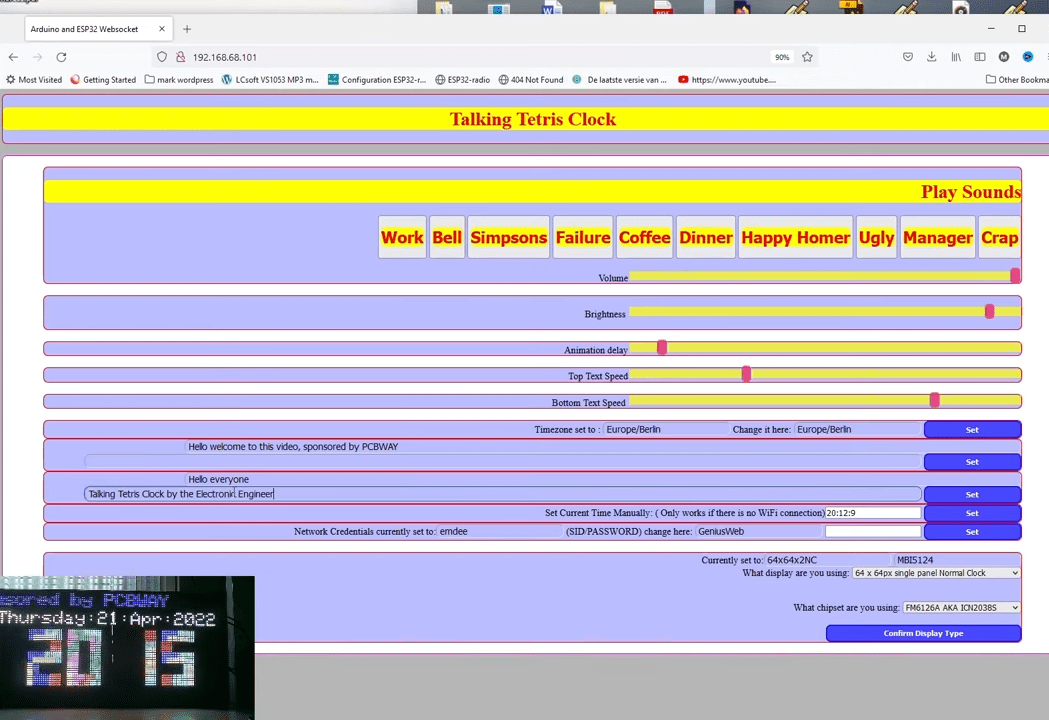This screenshot has width=1049, height=720.
Task: Toggle the sidebar view icon
Action: pos(980,57)
